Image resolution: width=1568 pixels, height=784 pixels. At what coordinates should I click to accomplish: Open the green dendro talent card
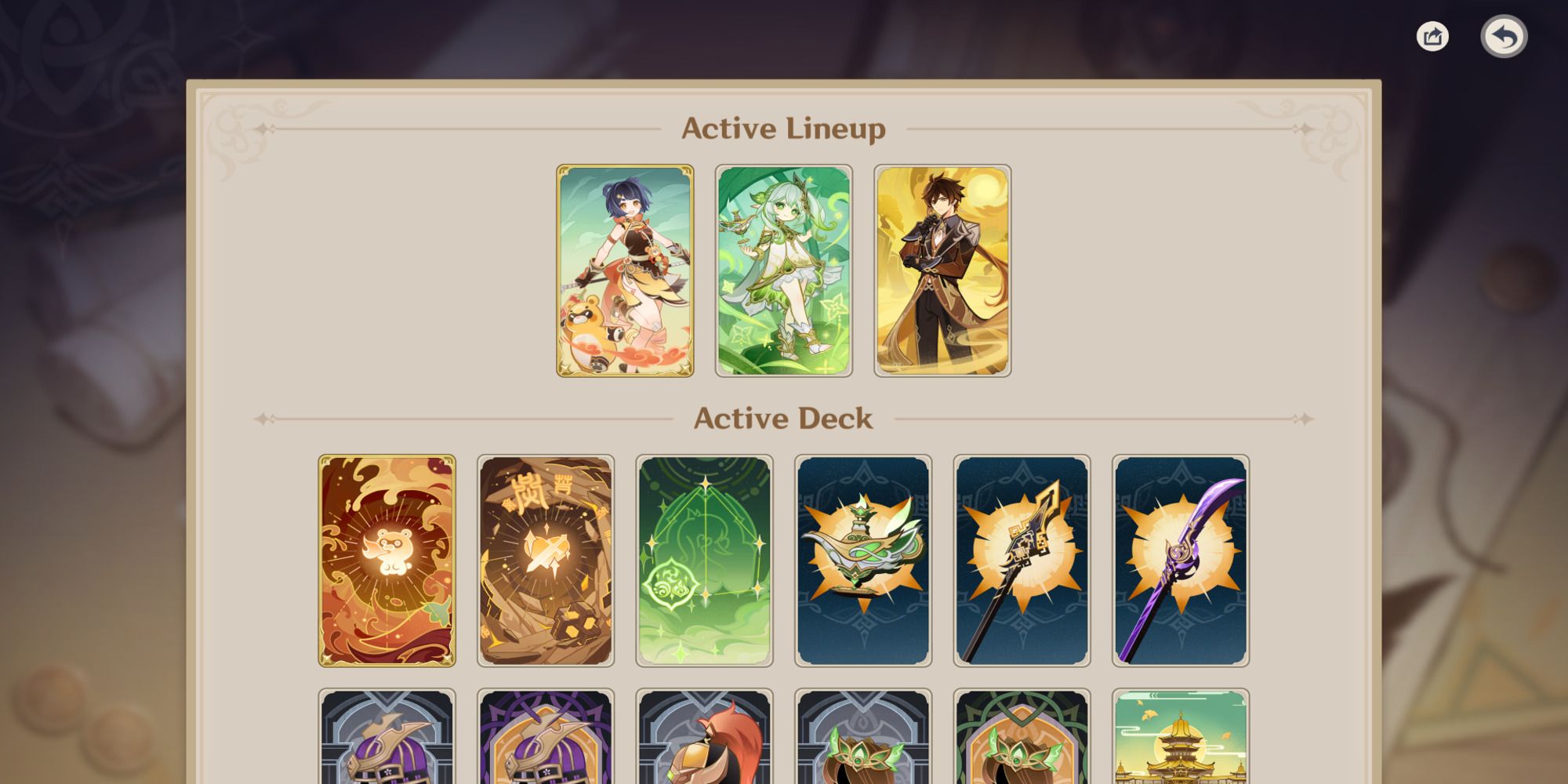[x=704, y=561]
